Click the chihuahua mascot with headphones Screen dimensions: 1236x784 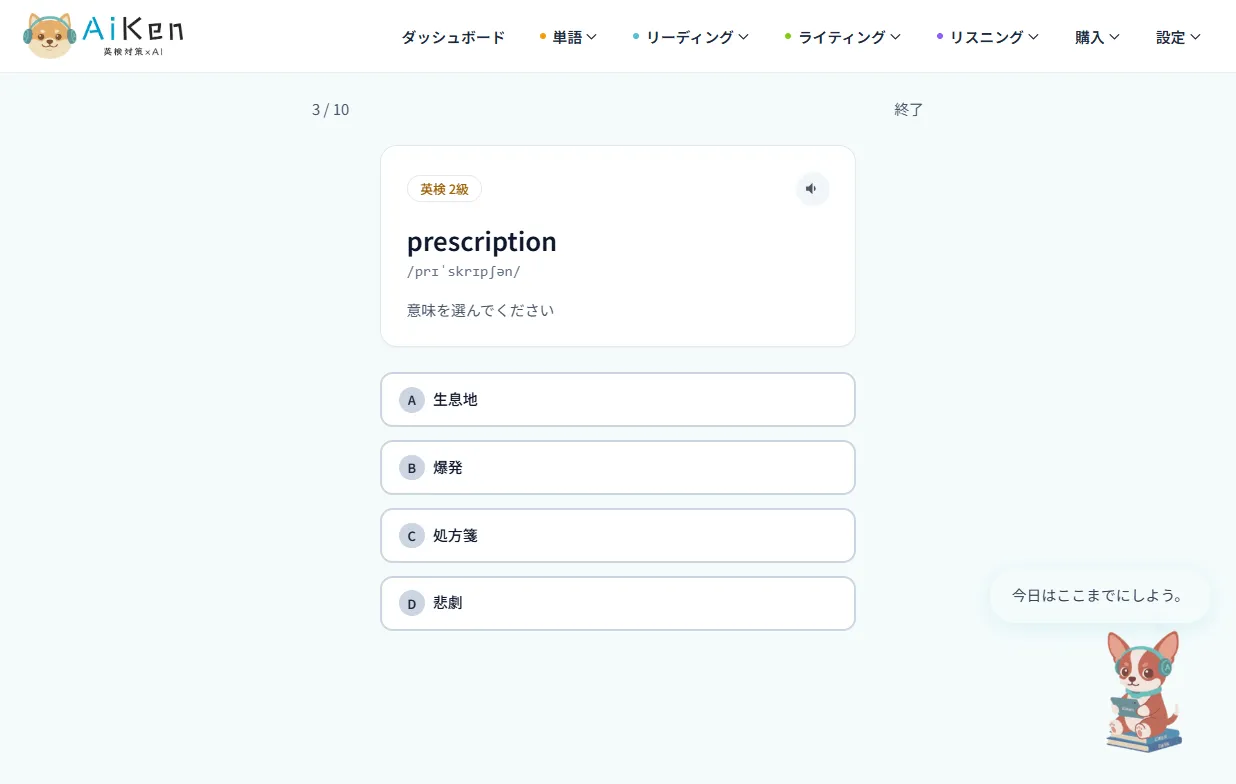[1144, 692]
